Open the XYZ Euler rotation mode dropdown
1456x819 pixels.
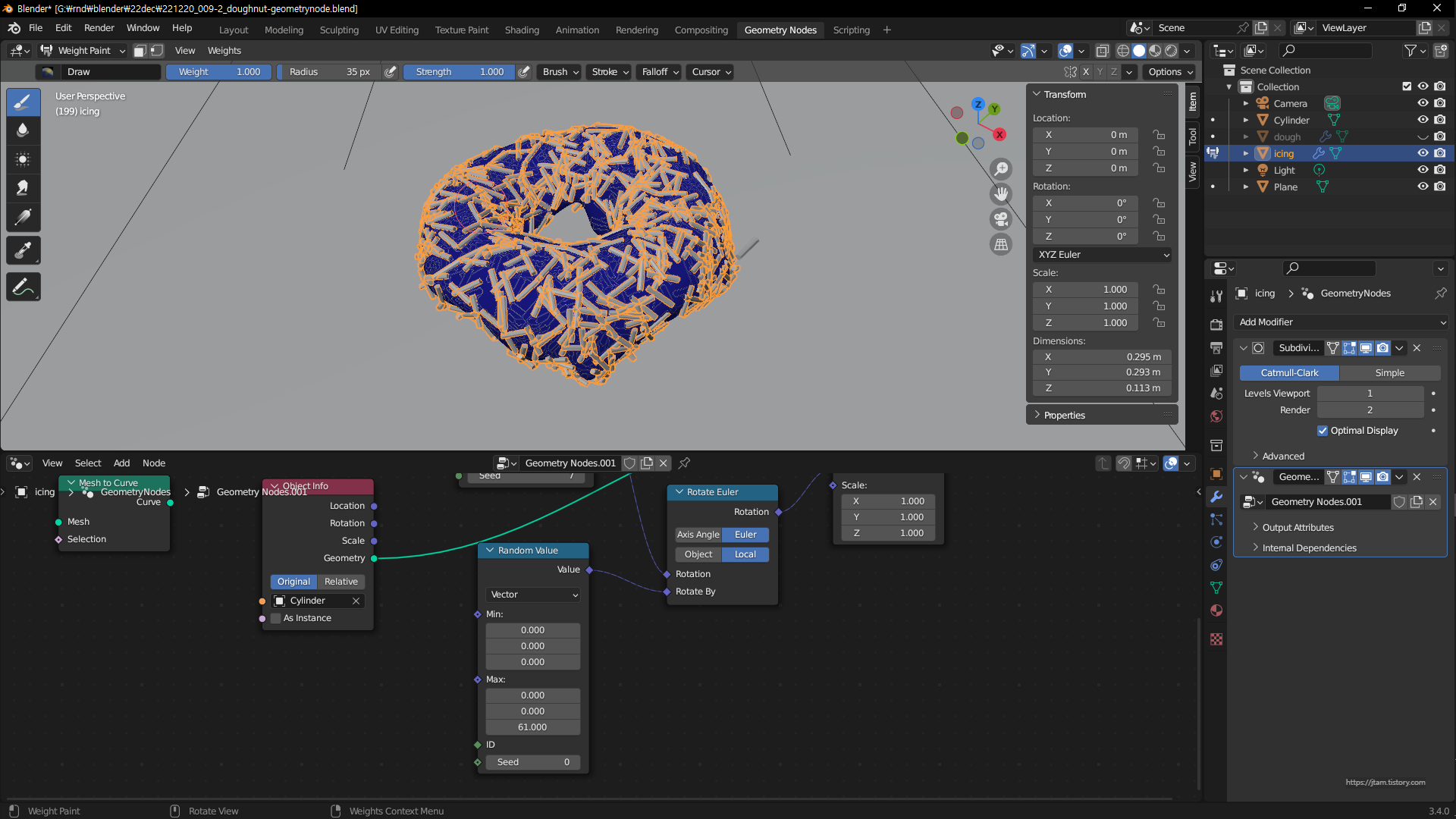(1103, 255)
